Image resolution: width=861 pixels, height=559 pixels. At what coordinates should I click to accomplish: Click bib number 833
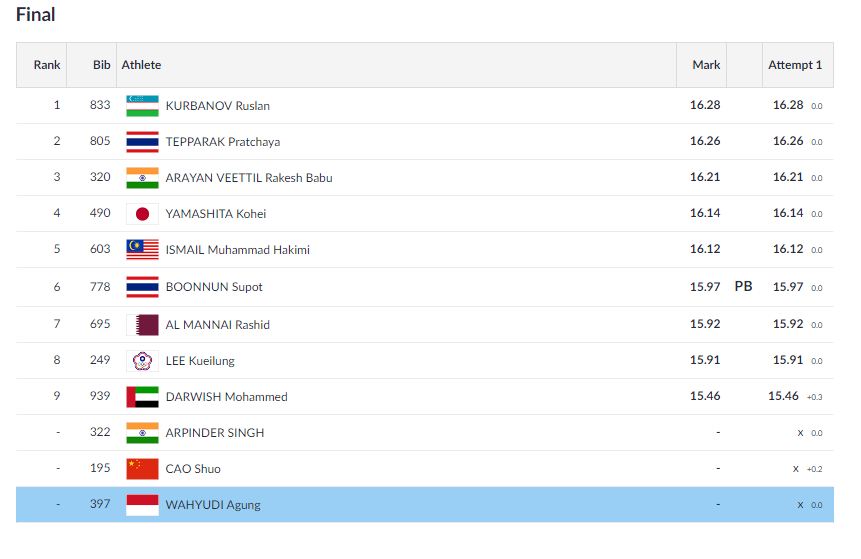(100, 105)
